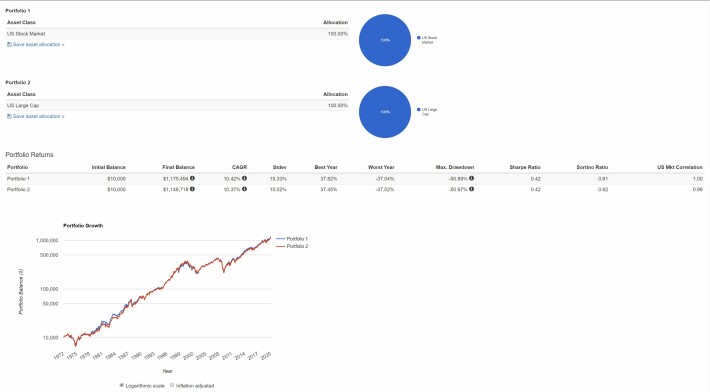The image size is (710, 392).
Task: Select Portfolio 1 in growth chart legend
Action: (292, 239)
